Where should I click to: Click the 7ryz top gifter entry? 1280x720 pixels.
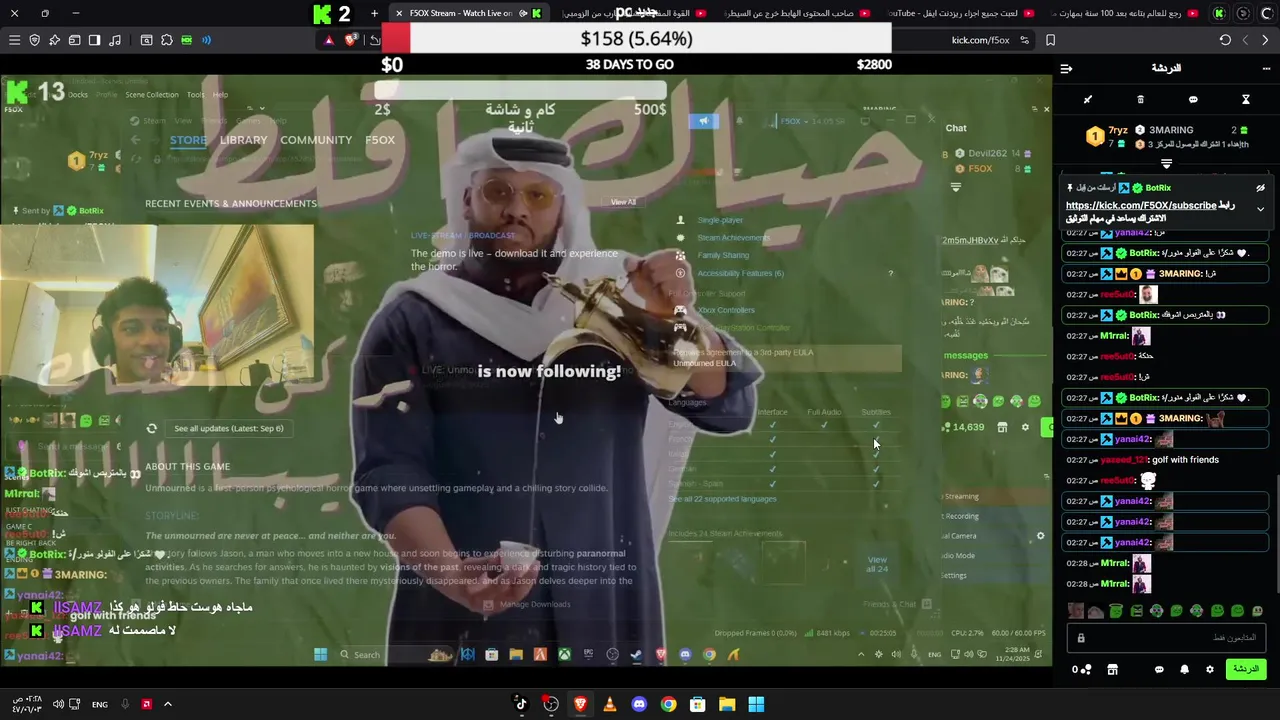tap(1108, 136)
